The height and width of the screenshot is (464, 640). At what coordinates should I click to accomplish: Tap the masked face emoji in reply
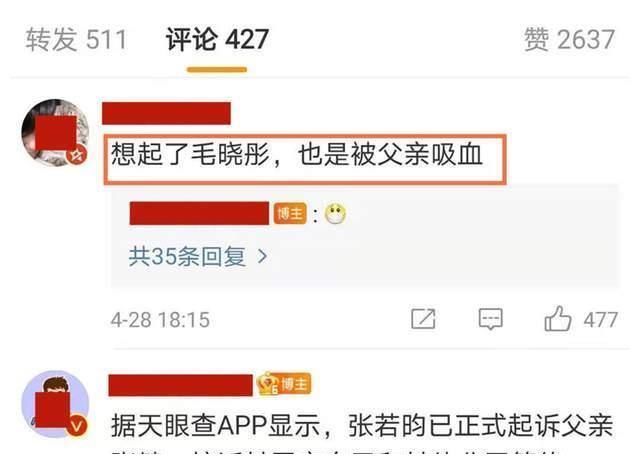click(x=336, y=213)
